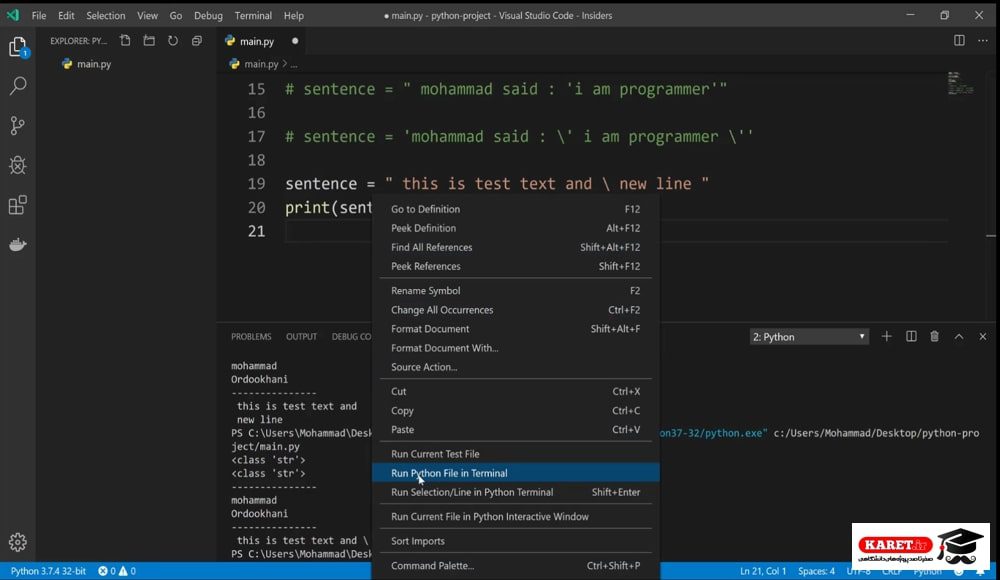This screenshot has width=1000, height=580.
Task: Open the Edit menu
Action: click(66, 15)
